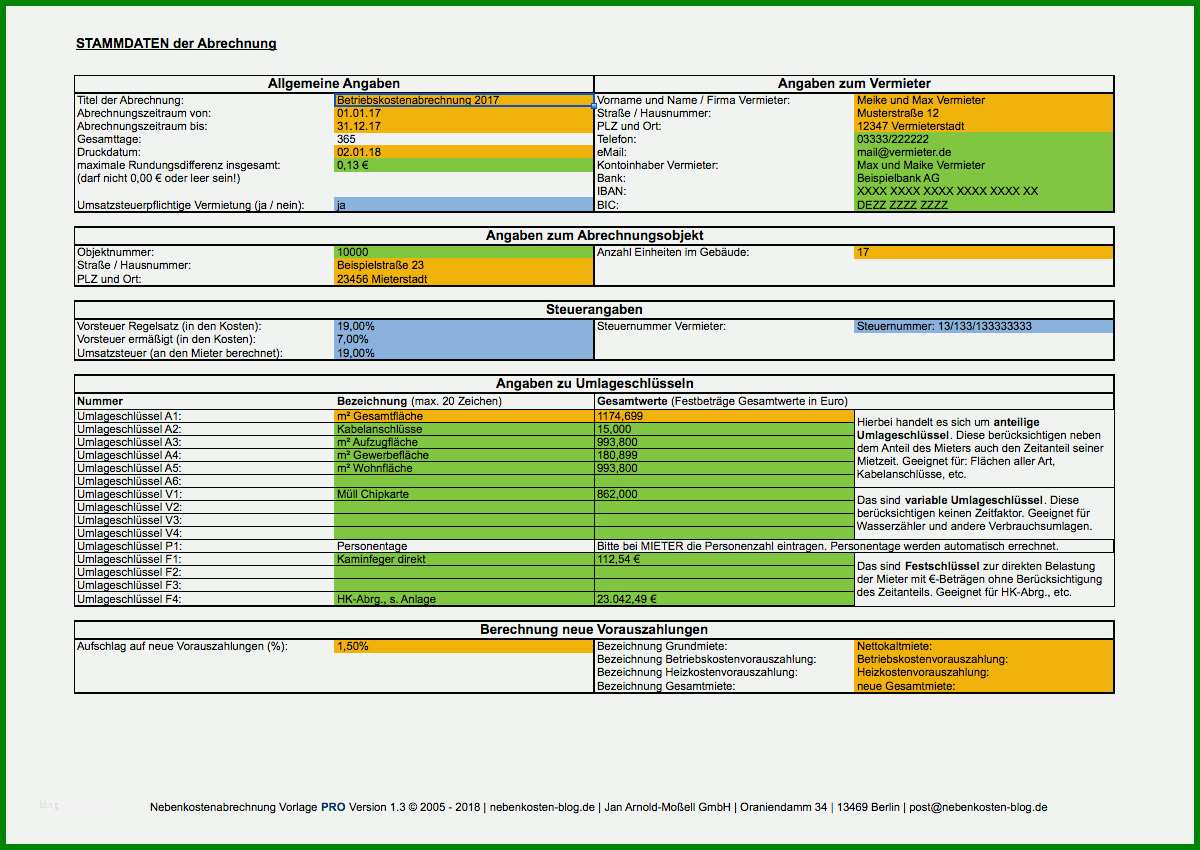Click the Abrechnungszeitraum von date 01.01.17
1200x850 pixels.
[x=464, y=113]
